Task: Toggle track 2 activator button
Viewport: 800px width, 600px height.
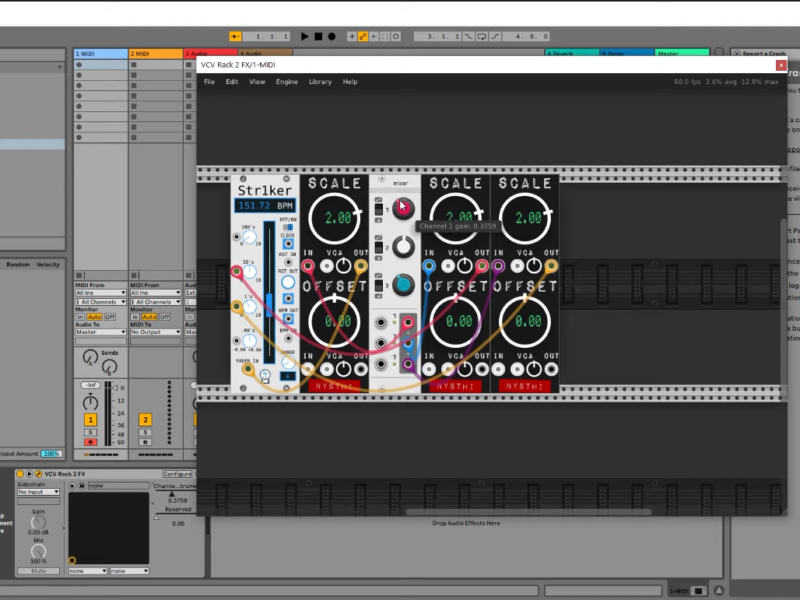Action: pos(145,420)
